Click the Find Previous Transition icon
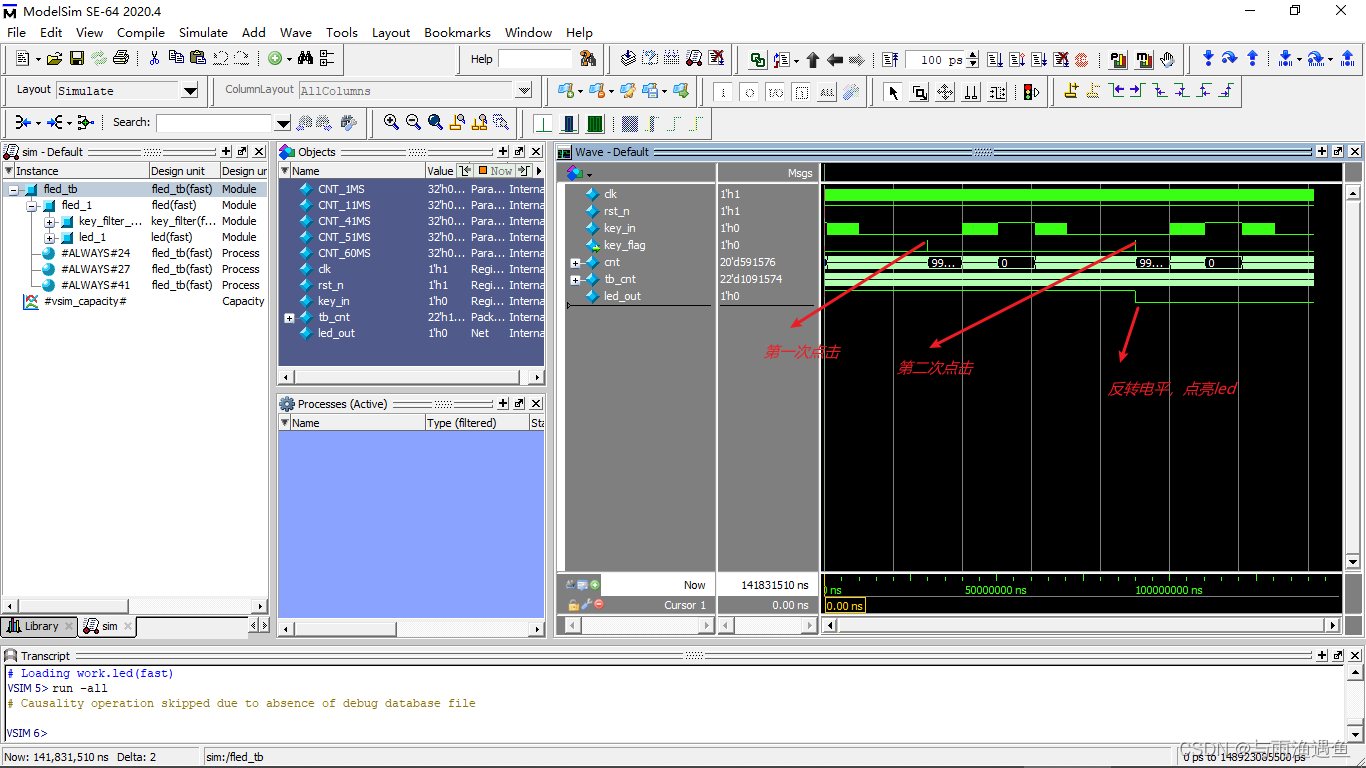The height and width of the screenshot is (768, 1366). pos(1115,91)
